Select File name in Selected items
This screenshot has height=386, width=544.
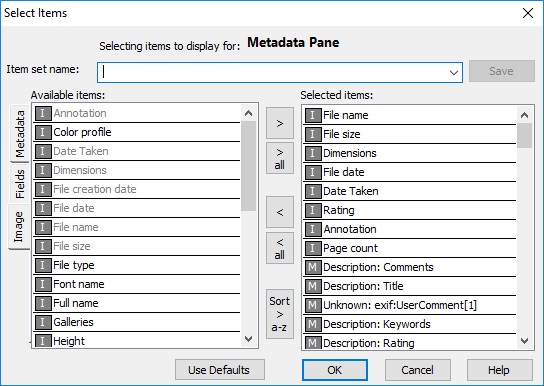(x=410, y=115)
